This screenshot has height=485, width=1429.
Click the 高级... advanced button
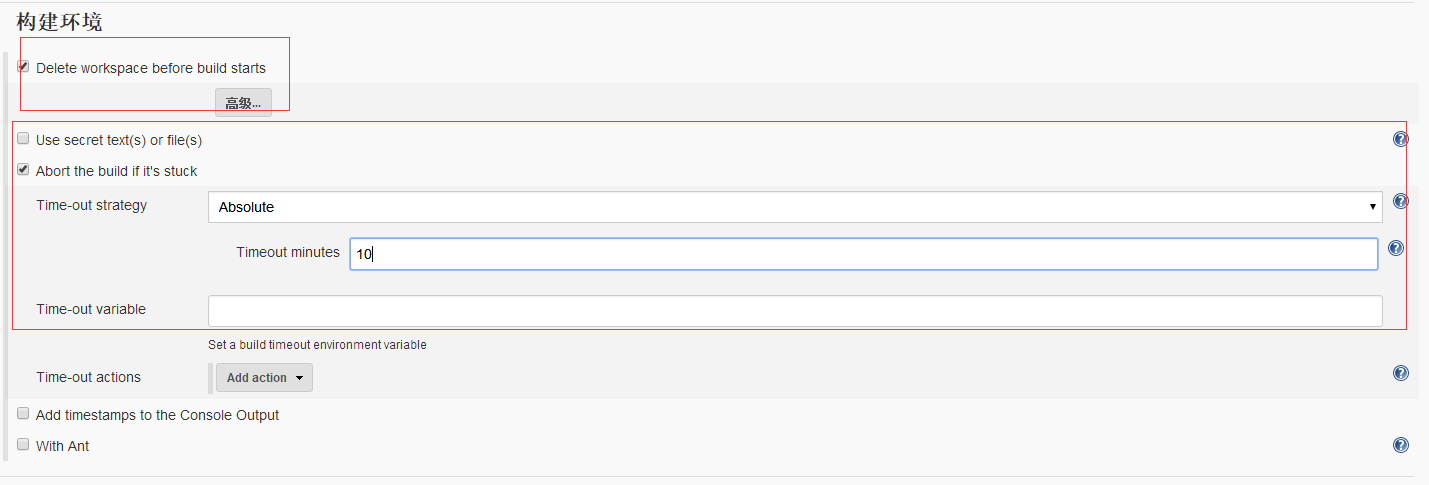coord(243,103)
